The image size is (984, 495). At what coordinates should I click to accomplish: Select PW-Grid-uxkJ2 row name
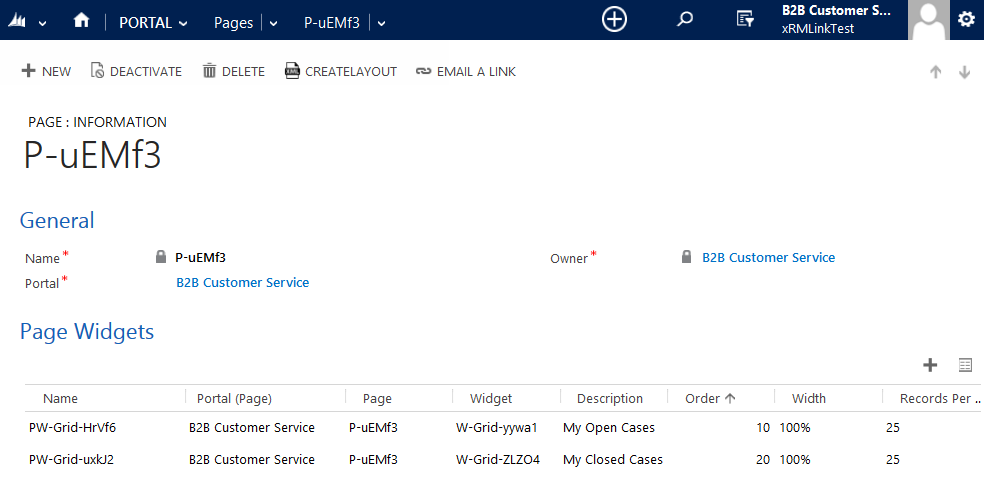72,459
